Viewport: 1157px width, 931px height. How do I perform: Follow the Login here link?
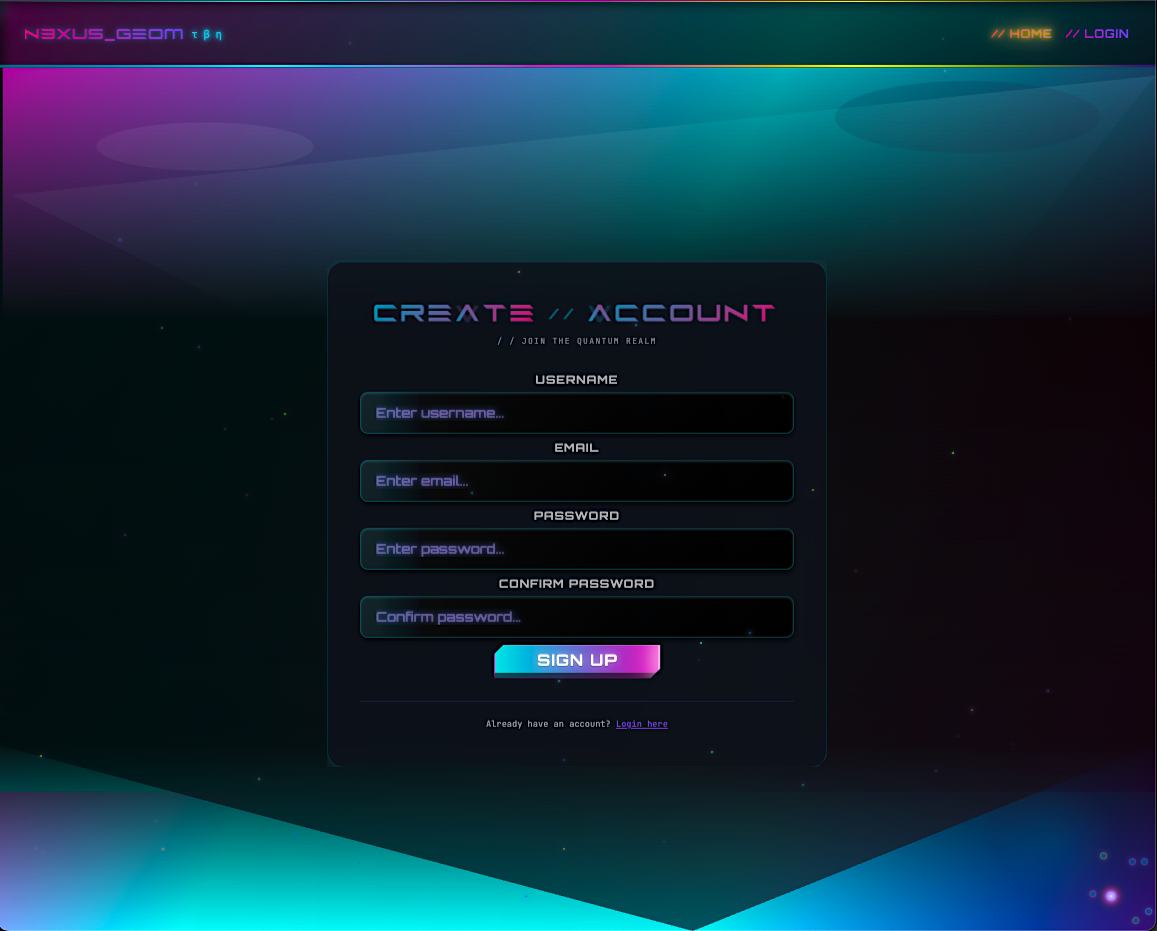pyautogui.click(x=641, y=724)
